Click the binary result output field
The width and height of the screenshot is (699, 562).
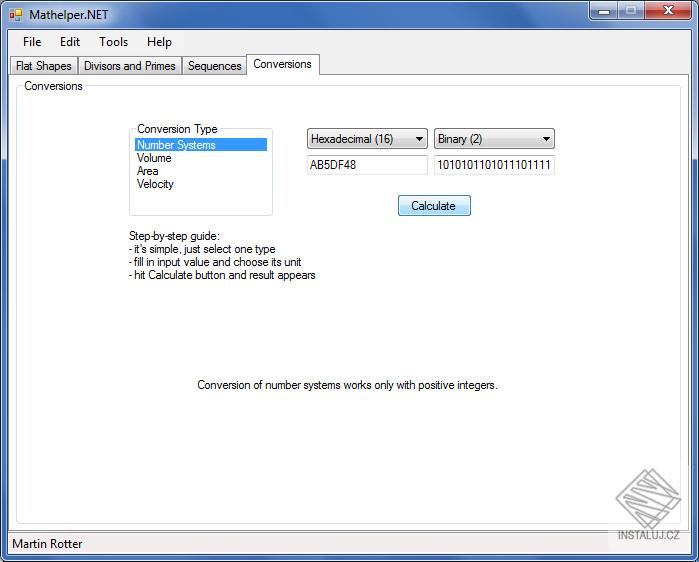coord(494,165)
